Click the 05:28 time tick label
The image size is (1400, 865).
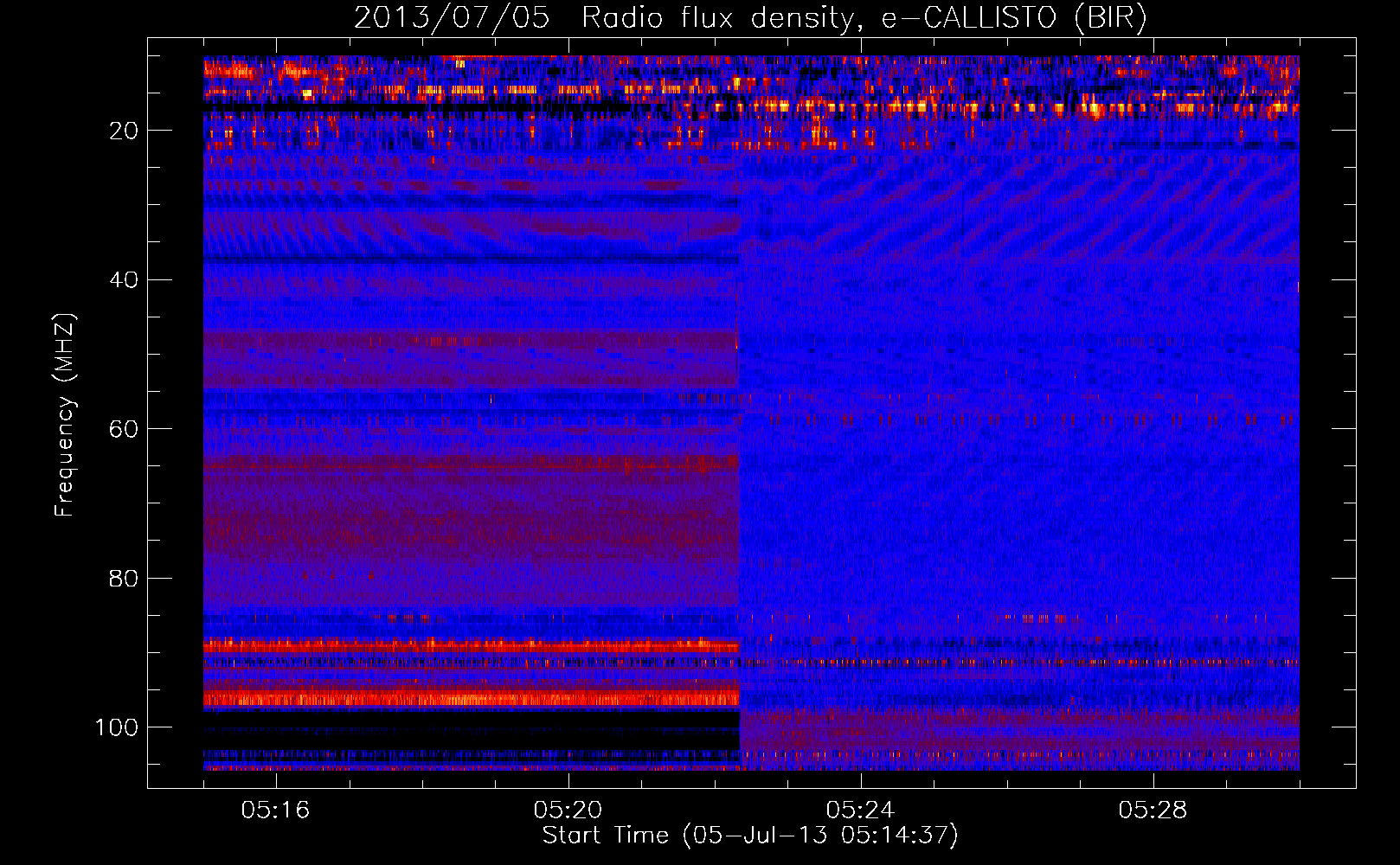click(x=1153, y=810)
